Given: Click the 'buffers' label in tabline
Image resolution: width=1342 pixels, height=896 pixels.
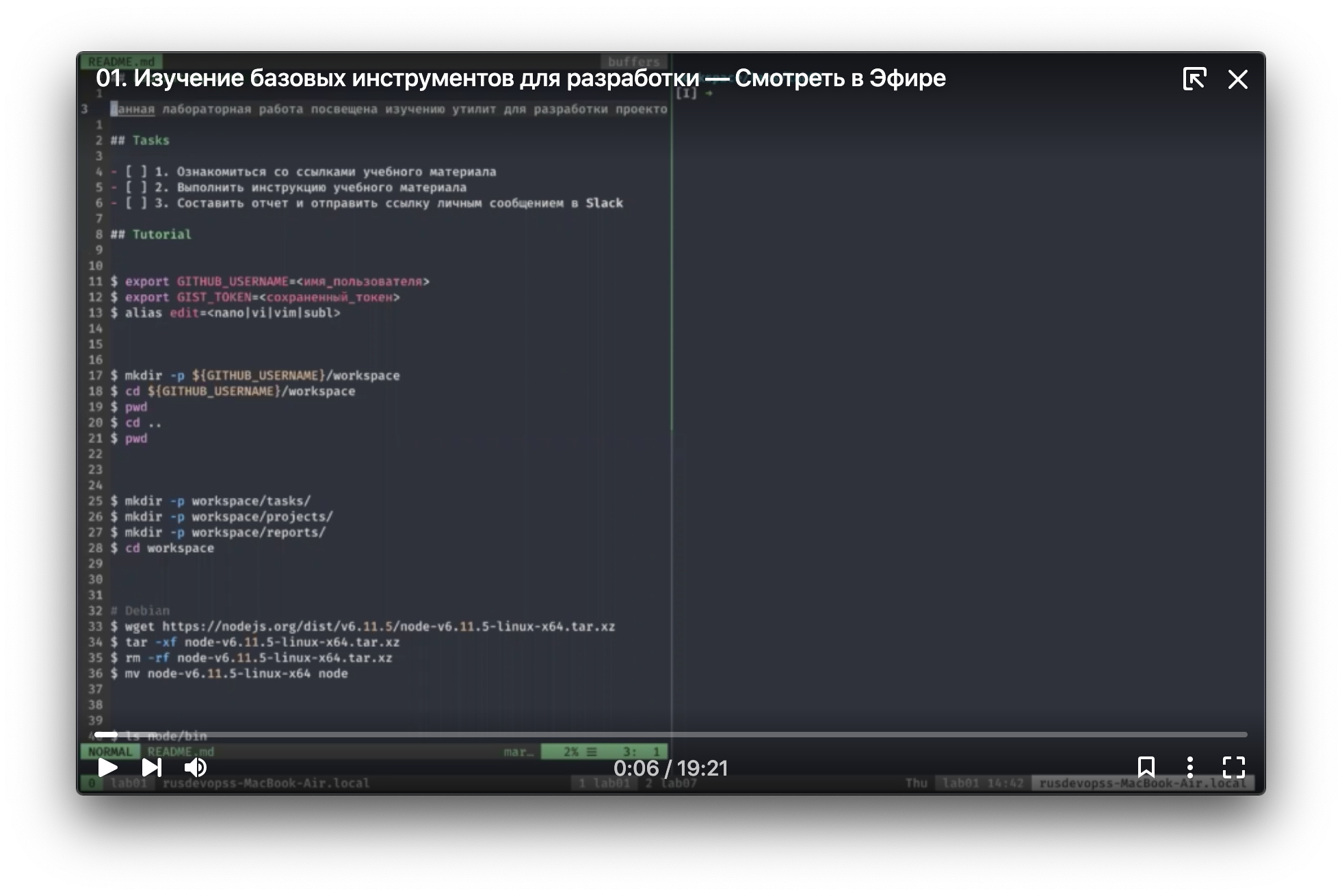Looking at the screenshot, I should (x=633, y=62).
